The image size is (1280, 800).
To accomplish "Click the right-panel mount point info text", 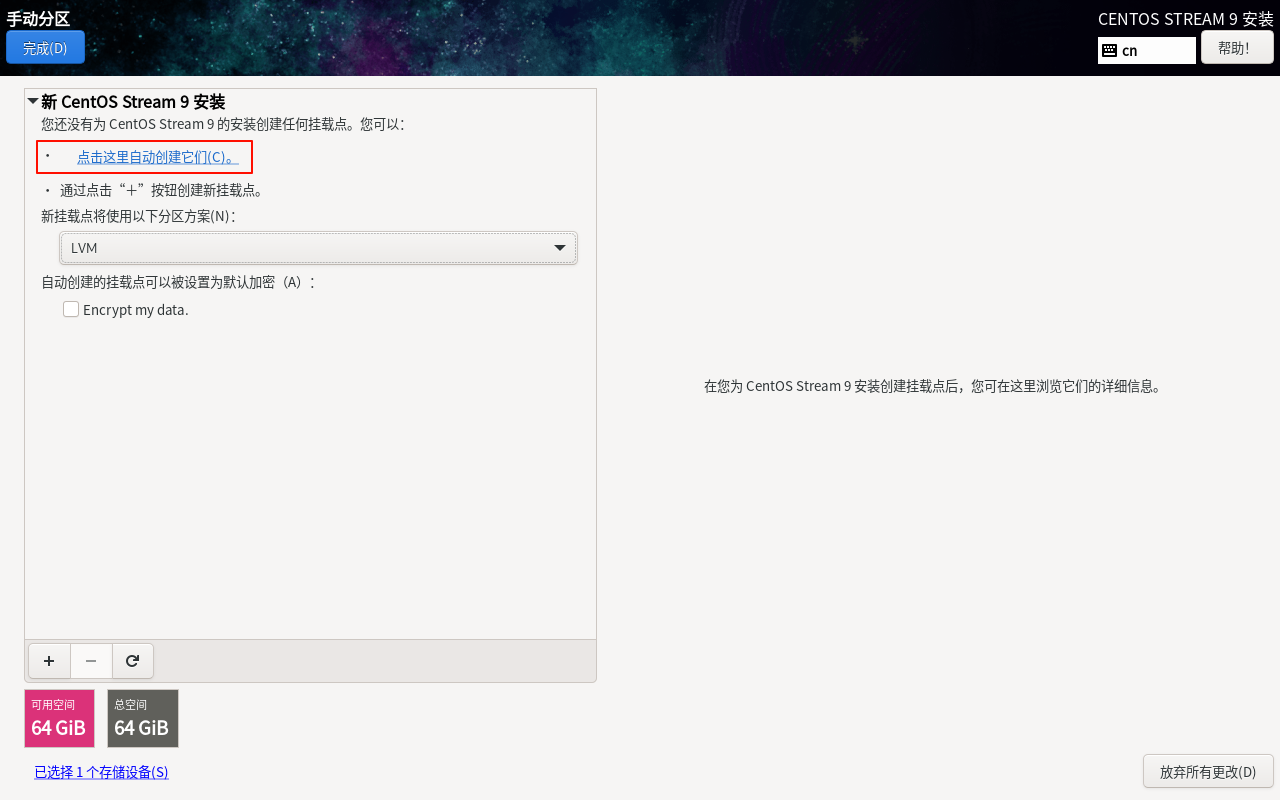I will tap(934, 386).
